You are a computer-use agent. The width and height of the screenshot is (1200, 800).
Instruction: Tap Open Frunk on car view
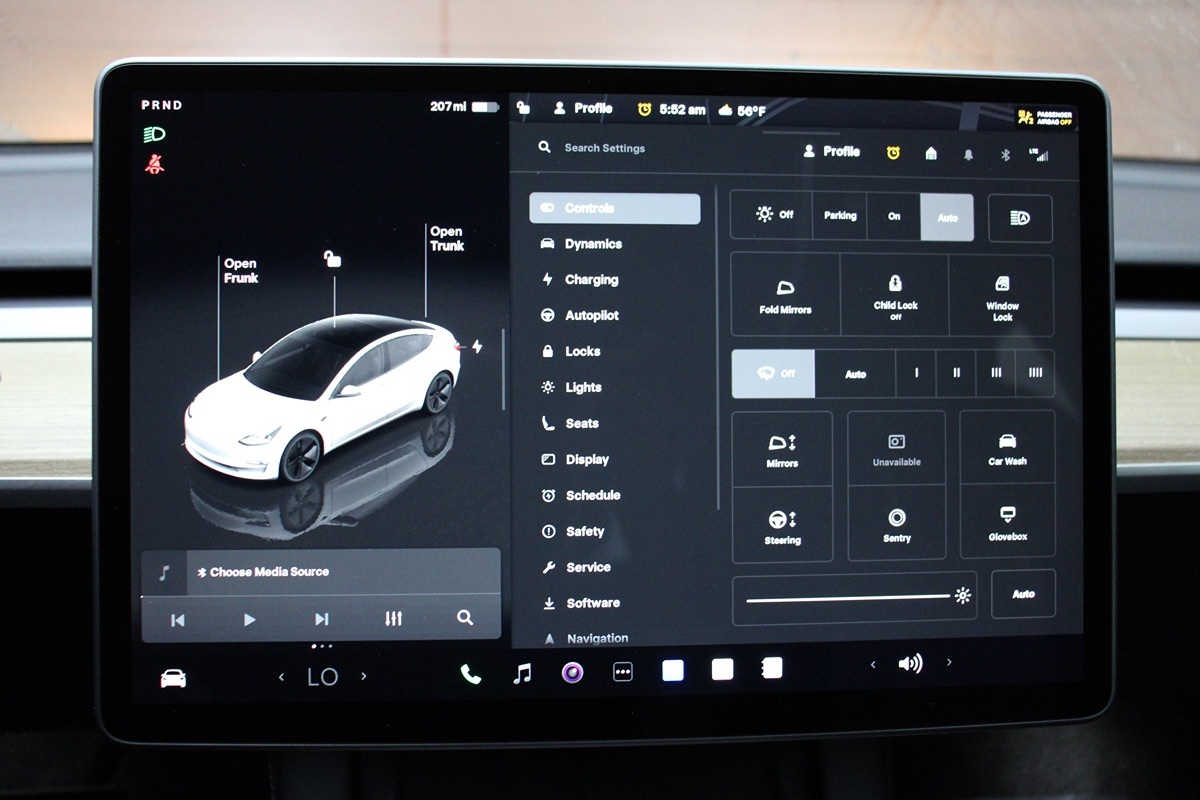(240, 271)
